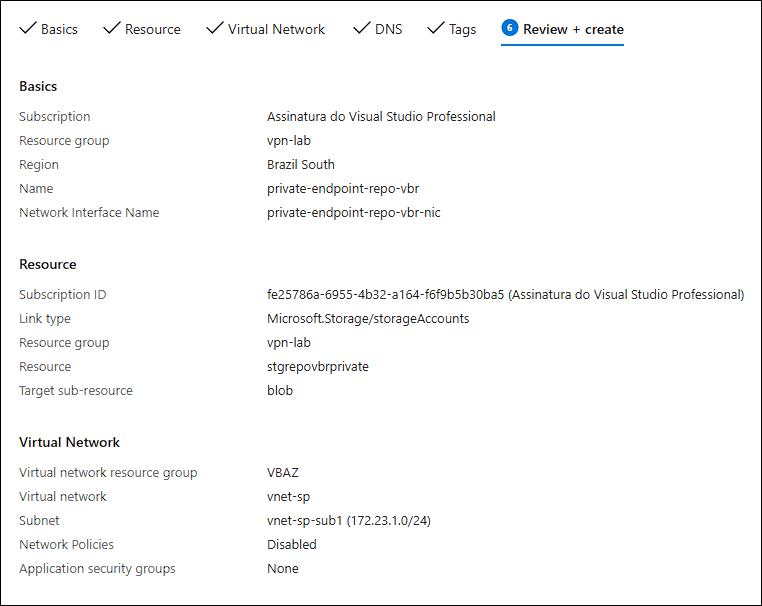Screen dimensions: 762x606
Task: Click the step 6 circle icon
Action: [x=510, y=28]
